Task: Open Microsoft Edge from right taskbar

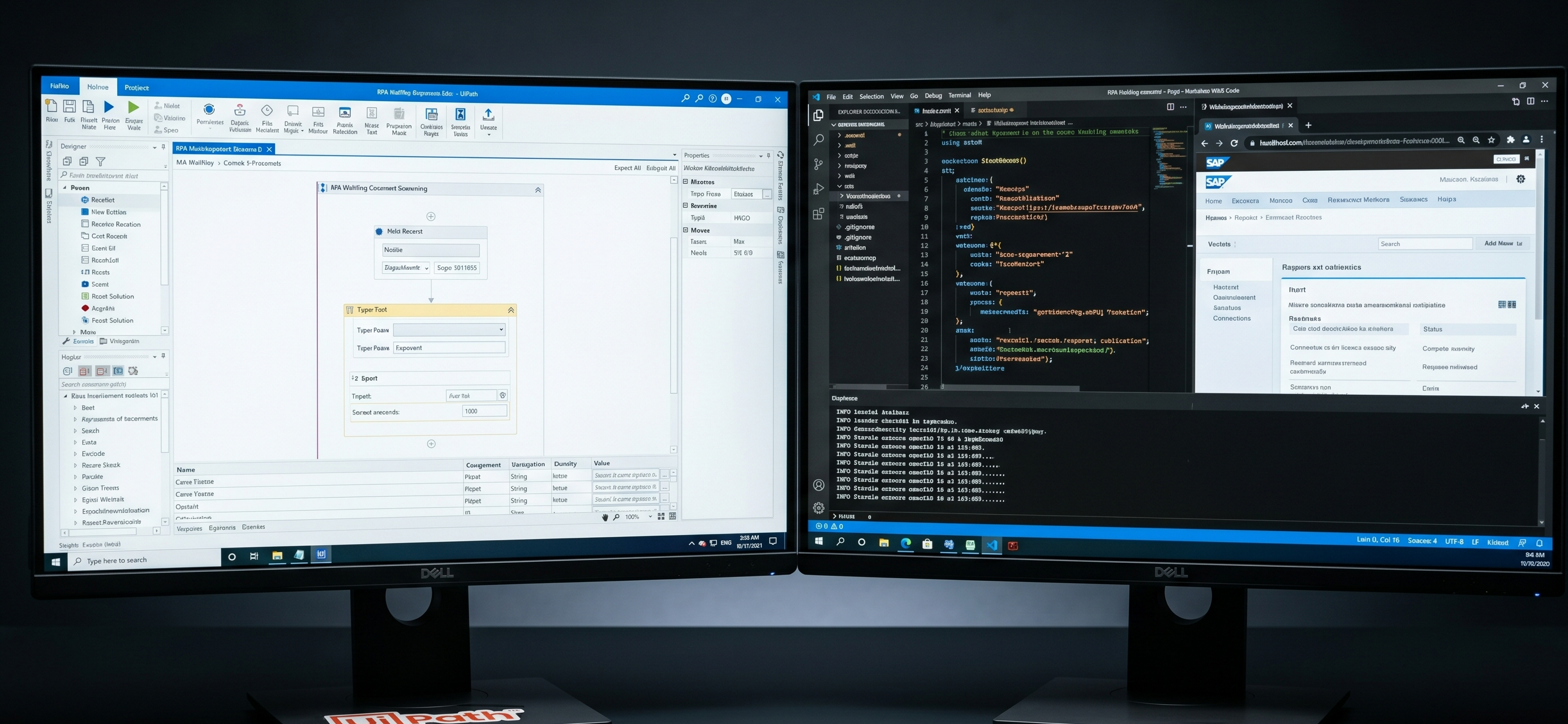Action: [906, 544]
